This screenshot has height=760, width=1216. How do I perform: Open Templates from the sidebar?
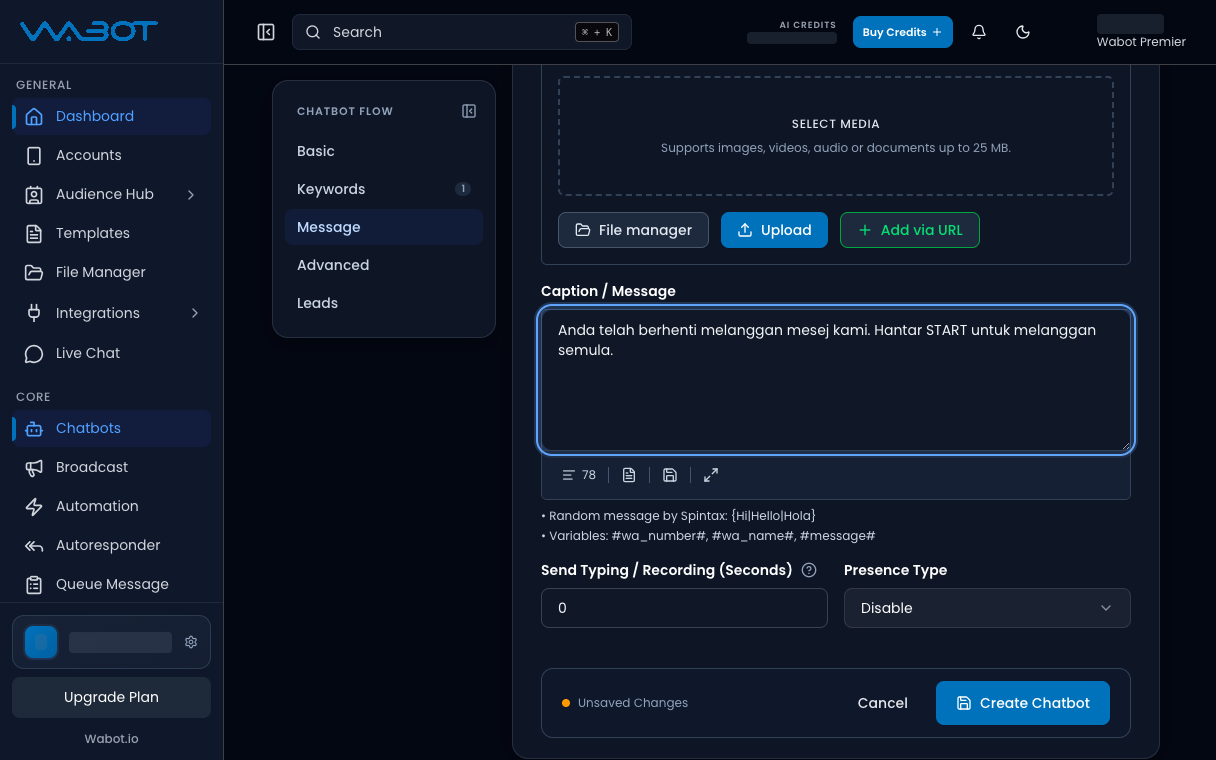(x=111, y=233)
